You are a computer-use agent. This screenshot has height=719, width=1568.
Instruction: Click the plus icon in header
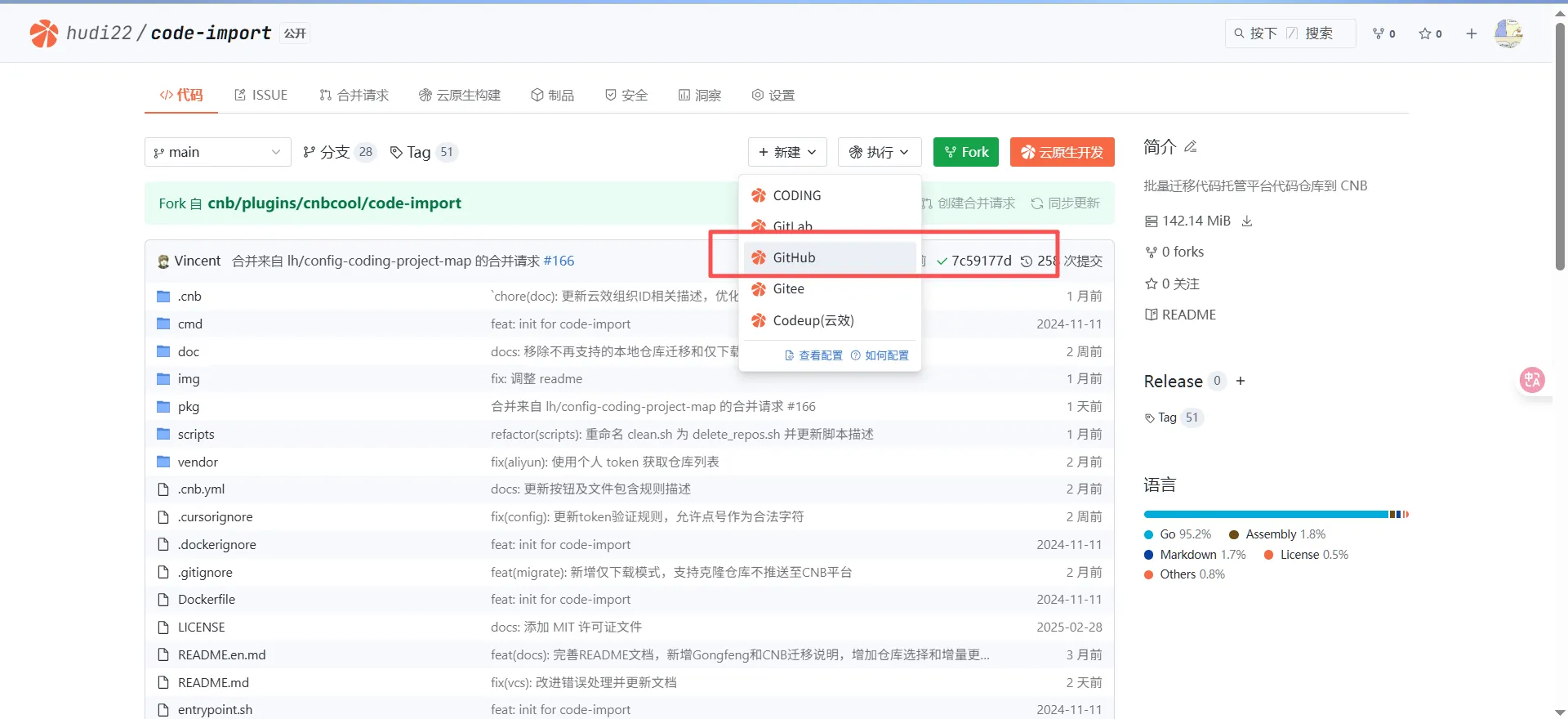click(x=1472, y=33)
